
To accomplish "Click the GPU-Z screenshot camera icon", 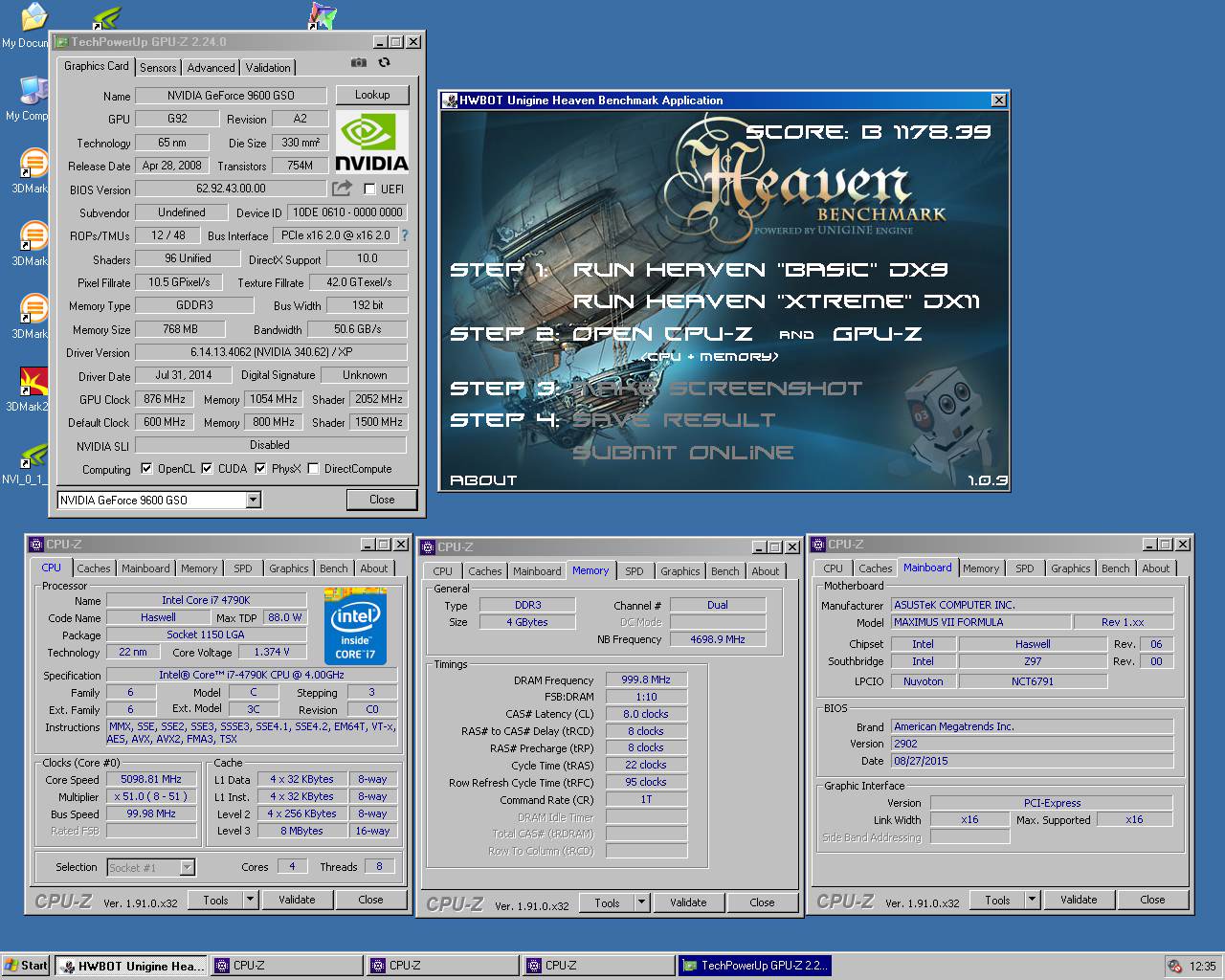I will click(359, 63).
